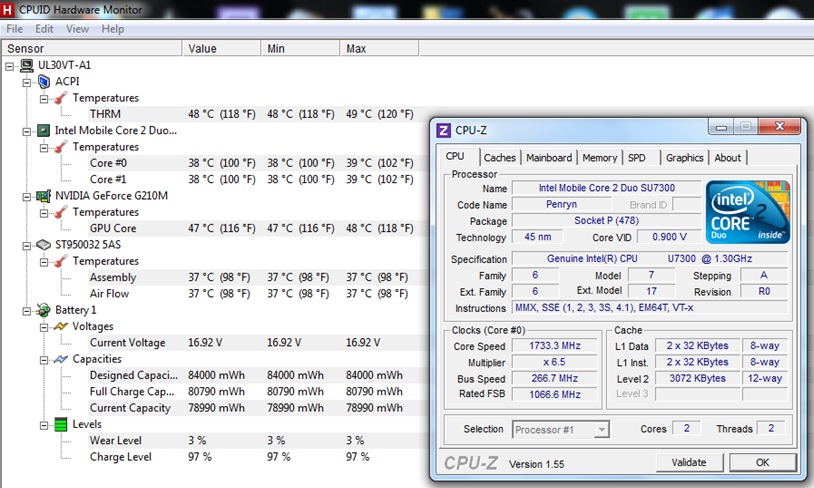Click thermometer icon under Intel Mobile Core 2 Duo
The height and width of the screenshot is (488, 814).
click(61, 147)
